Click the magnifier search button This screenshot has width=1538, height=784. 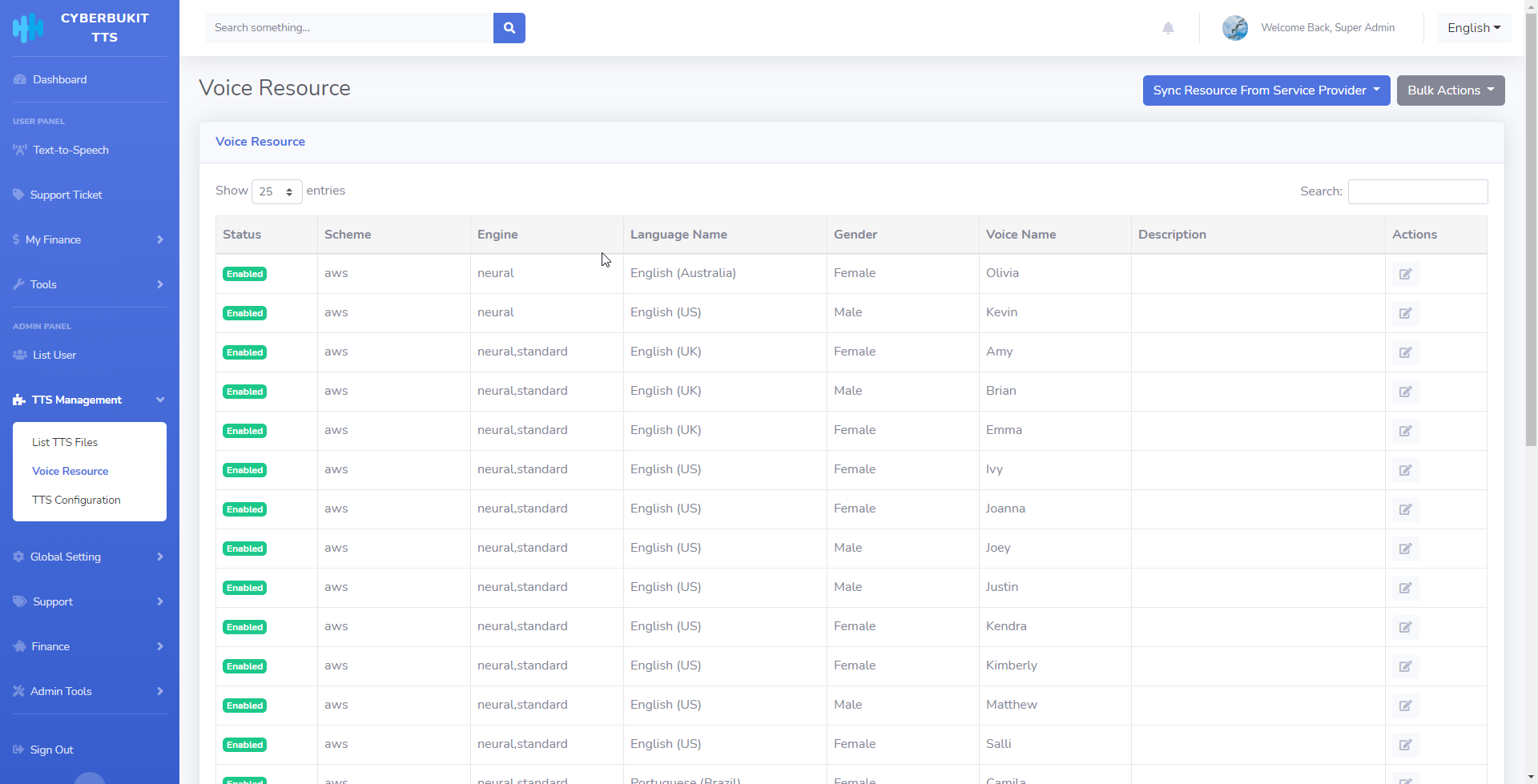click(509, 28)
